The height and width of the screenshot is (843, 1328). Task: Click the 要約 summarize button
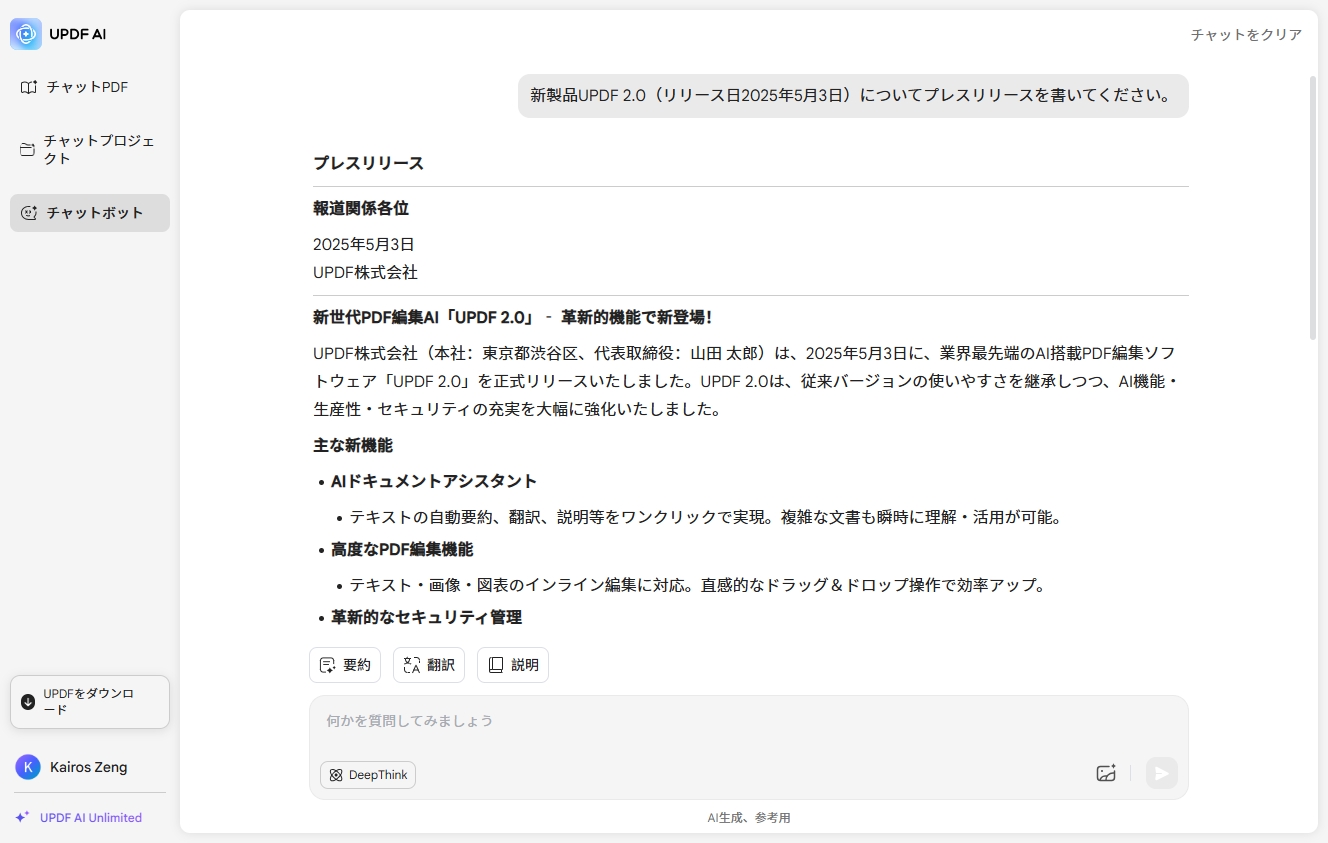(x=345, y=665)
